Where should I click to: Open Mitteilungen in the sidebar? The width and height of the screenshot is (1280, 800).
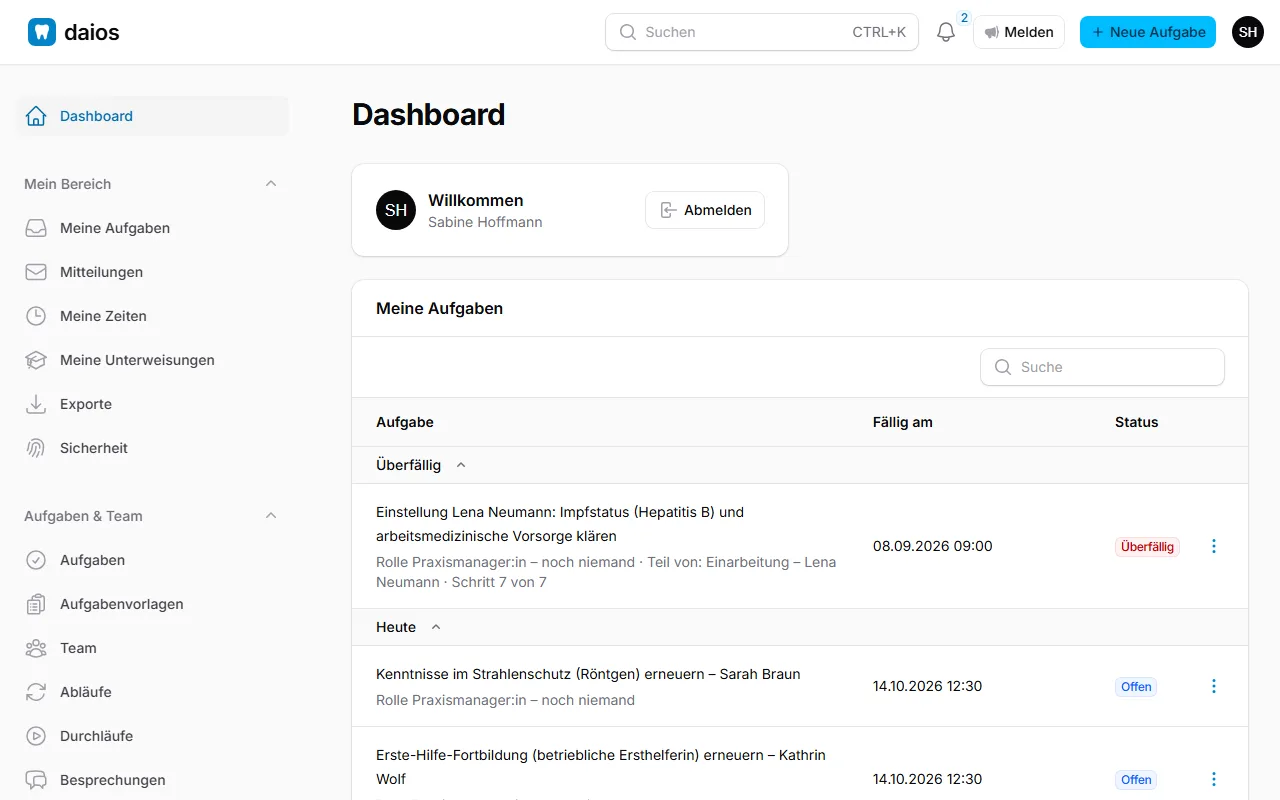(x=152, y=272)
